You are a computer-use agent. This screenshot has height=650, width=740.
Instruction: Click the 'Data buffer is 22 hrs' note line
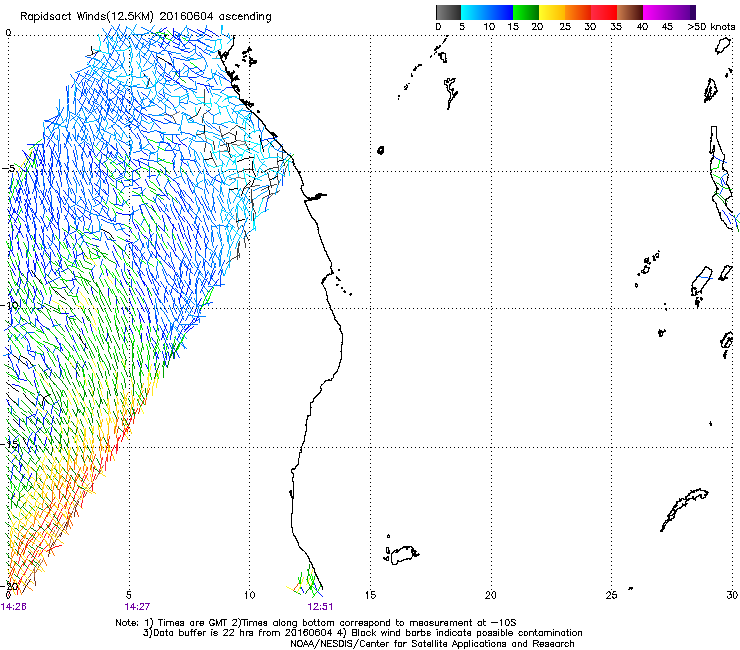[x=362, y=633]
